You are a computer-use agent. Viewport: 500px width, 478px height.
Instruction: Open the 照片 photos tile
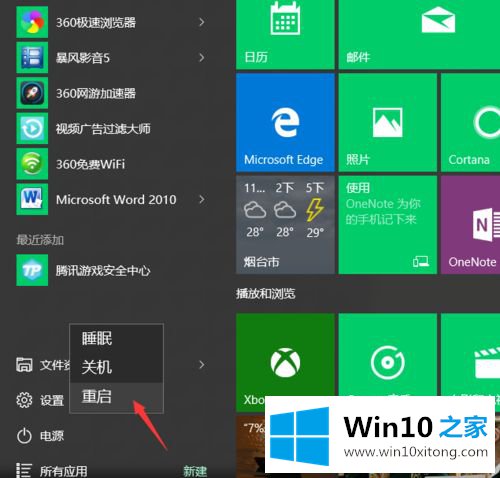(x=388, y=123)
